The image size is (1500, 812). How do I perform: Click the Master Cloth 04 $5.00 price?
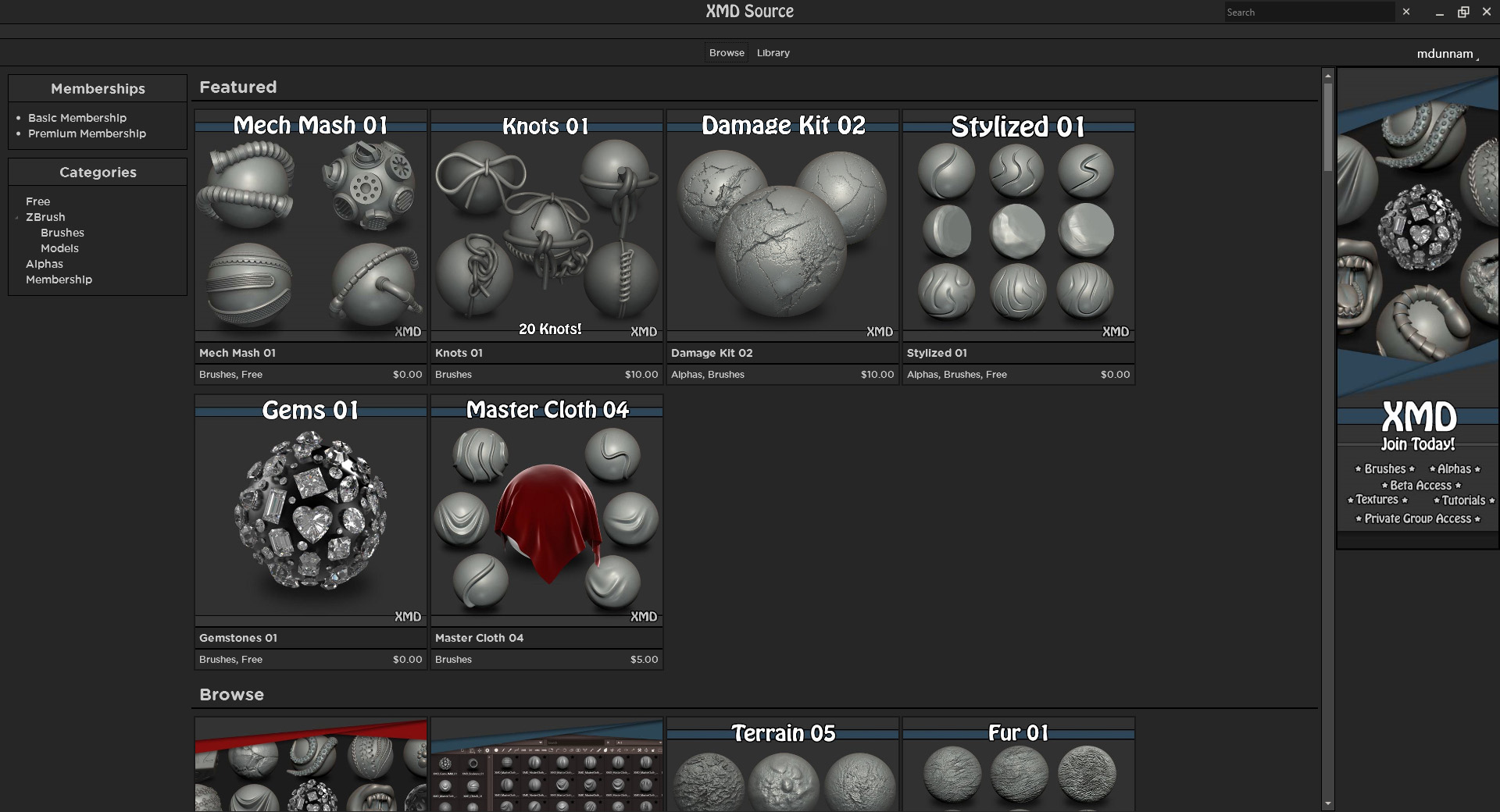(x=645, y=660)
